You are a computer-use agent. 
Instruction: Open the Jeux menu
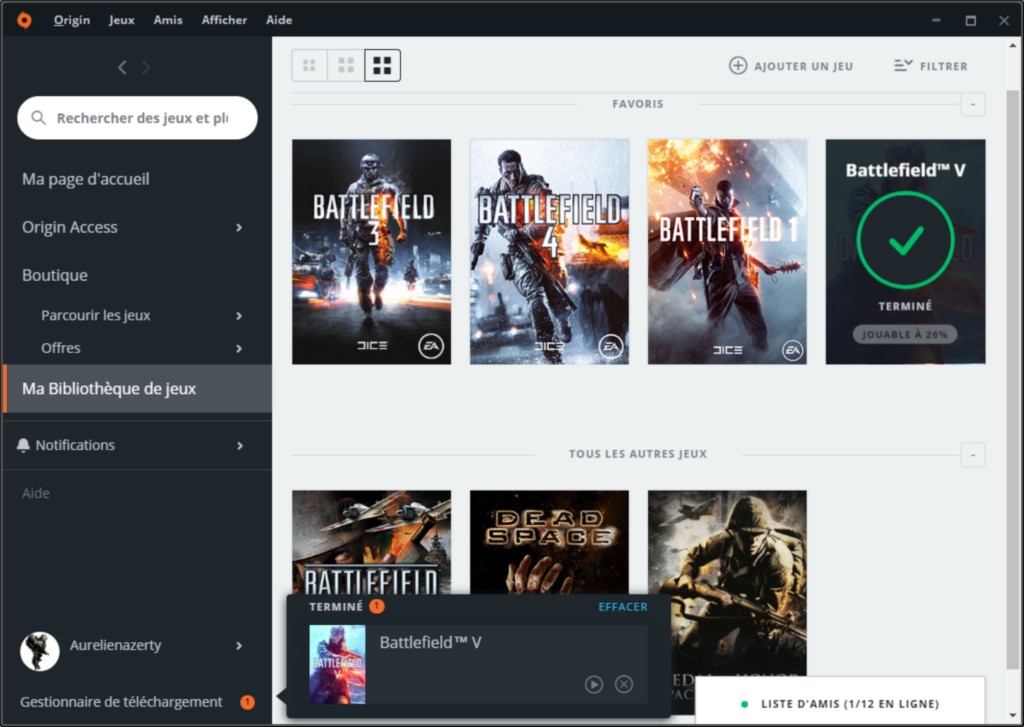coord(121,20)
